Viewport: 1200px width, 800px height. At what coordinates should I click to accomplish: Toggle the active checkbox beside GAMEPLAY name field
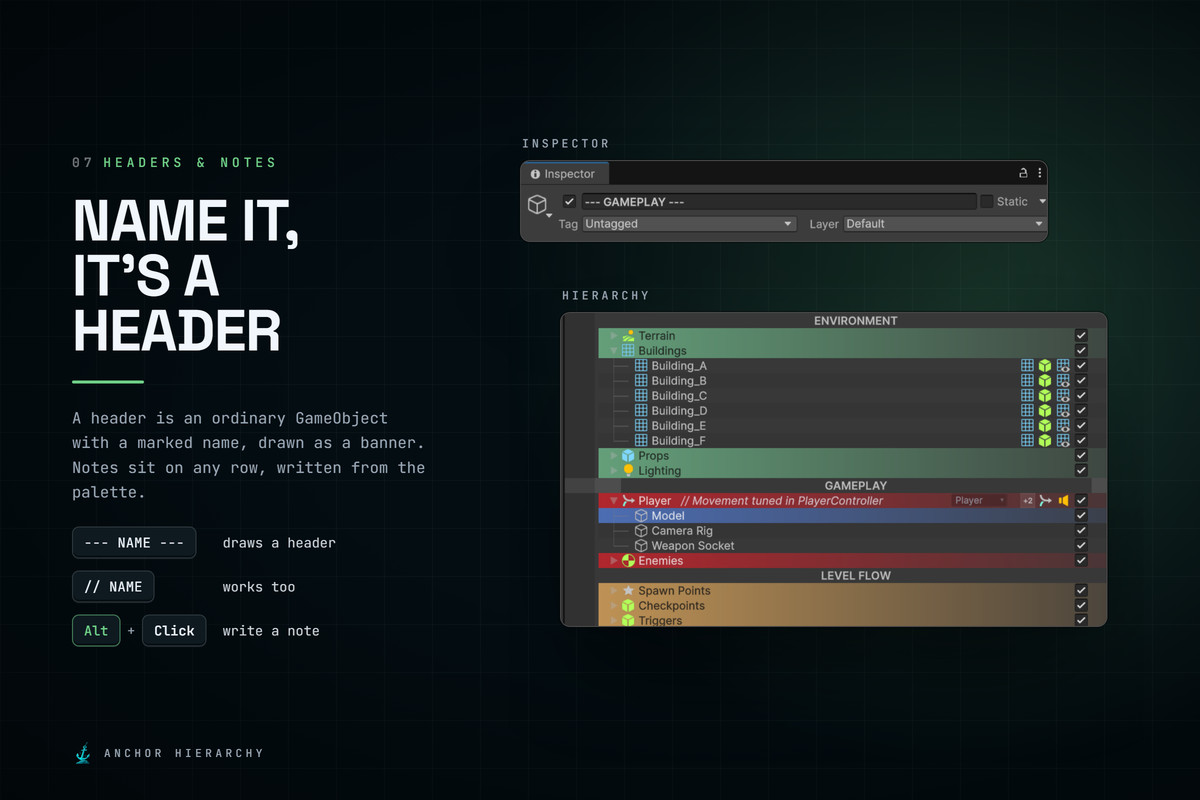coord(569,201)
